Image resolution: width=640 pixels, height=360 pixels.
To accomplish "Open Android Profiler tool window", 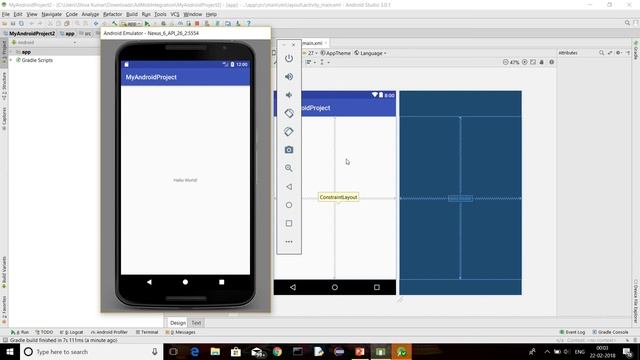I will click(x=109, y=332).
